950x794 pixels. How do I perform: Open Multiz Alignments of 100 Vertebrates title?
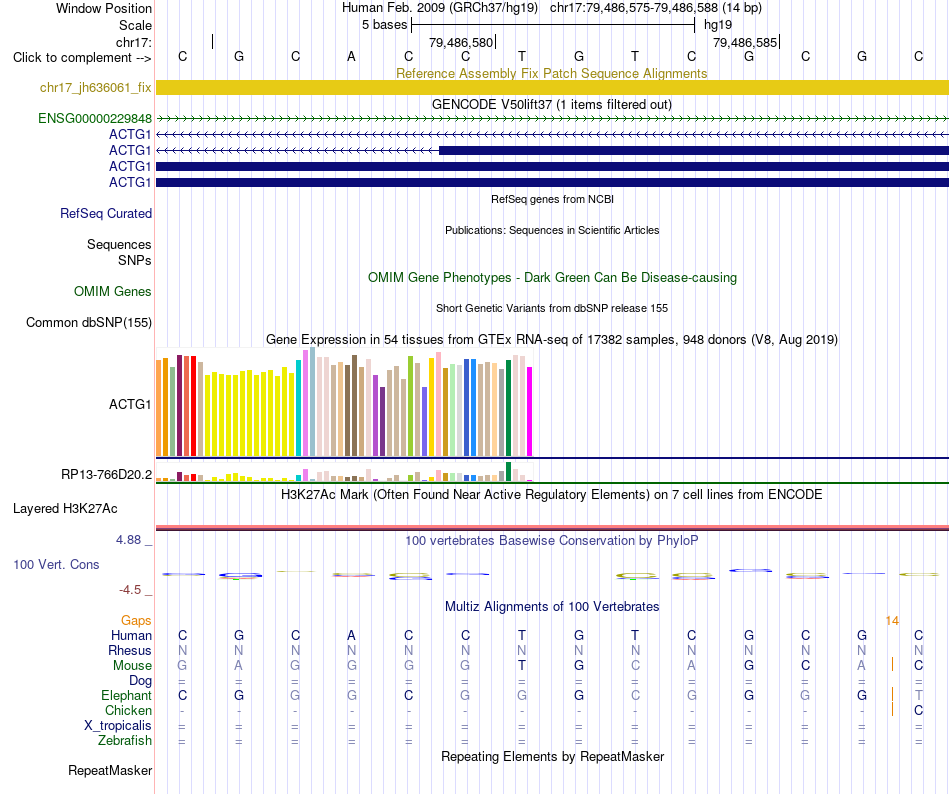tap(552, 606)
